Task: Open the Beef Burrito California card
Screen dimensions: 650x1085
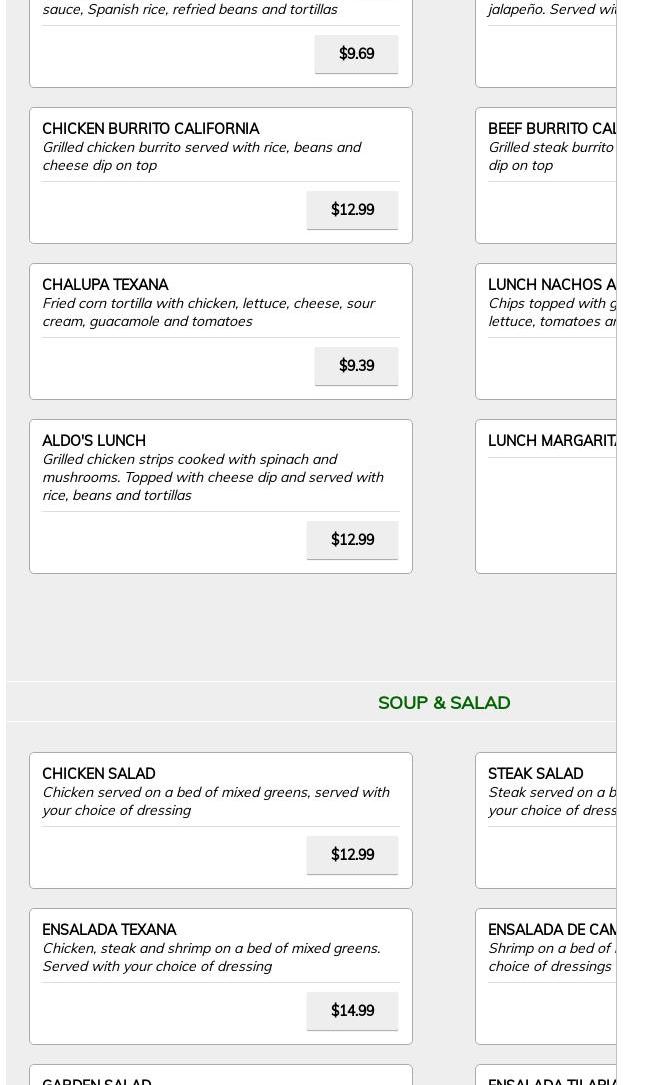Action: tap(545, 175)
